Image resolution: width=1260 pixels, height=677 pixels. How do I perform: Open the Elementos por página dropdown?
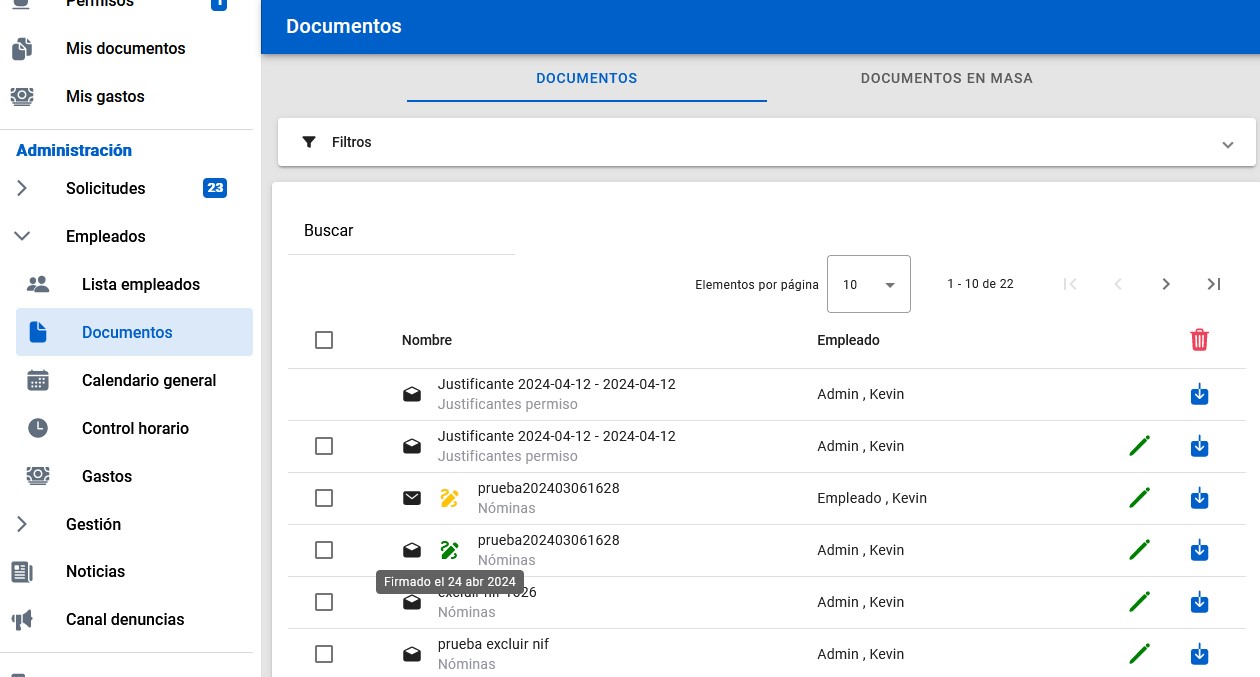point(868,284)
